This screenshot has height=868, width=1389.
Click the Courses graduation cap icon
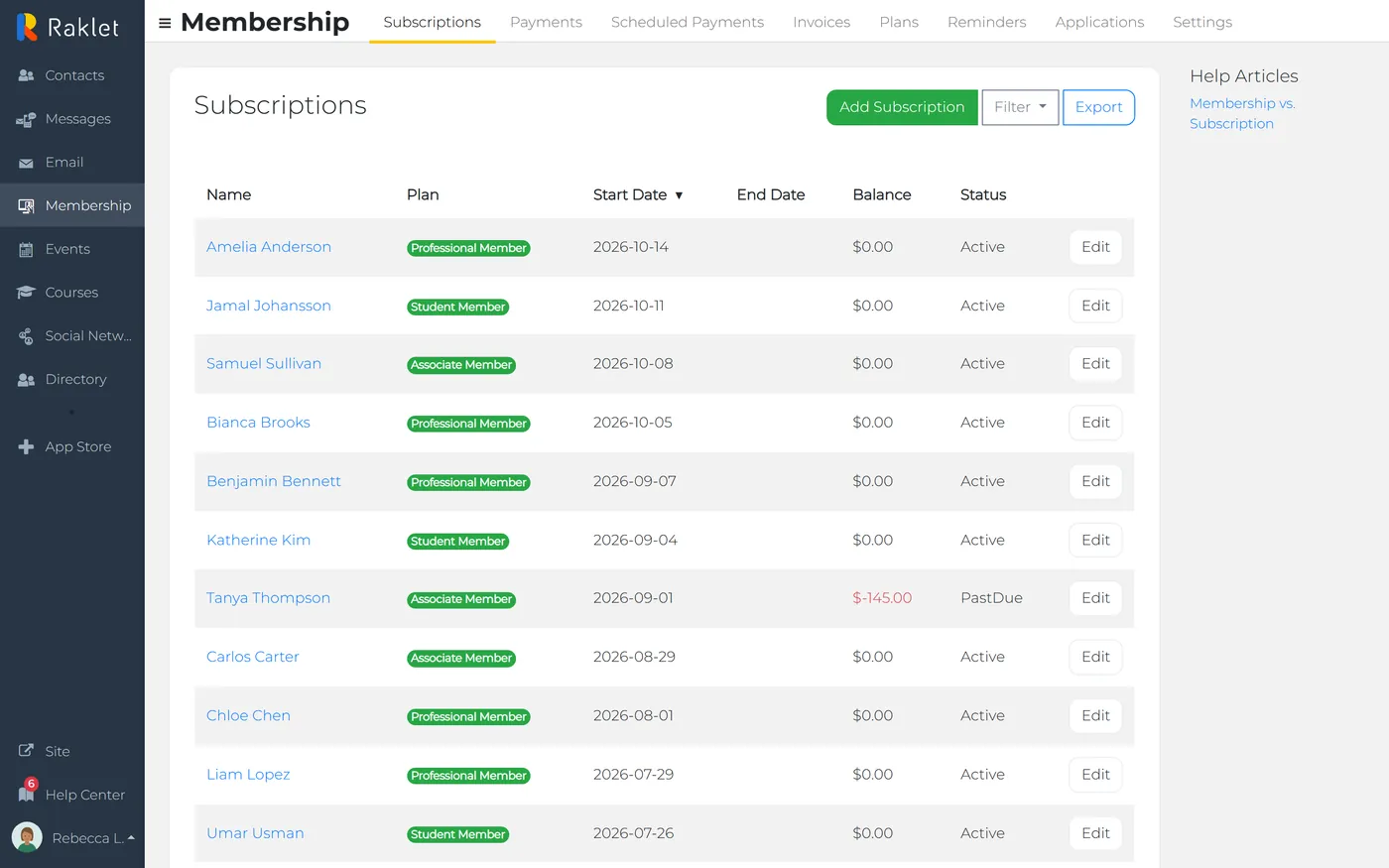pyautogui.click(x=27, y=293)
